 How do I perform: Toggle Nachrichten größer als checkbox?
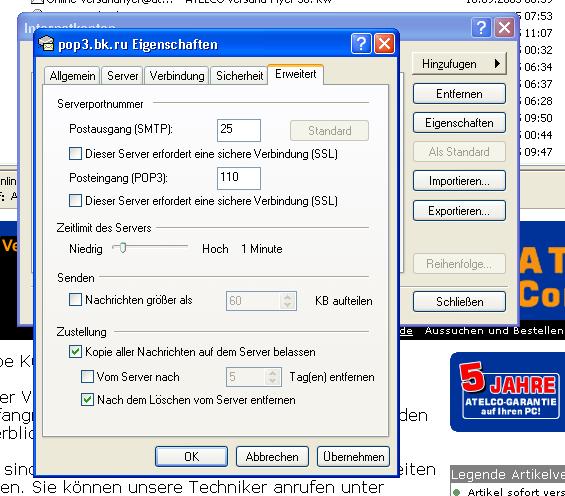(x=75, y=300)
